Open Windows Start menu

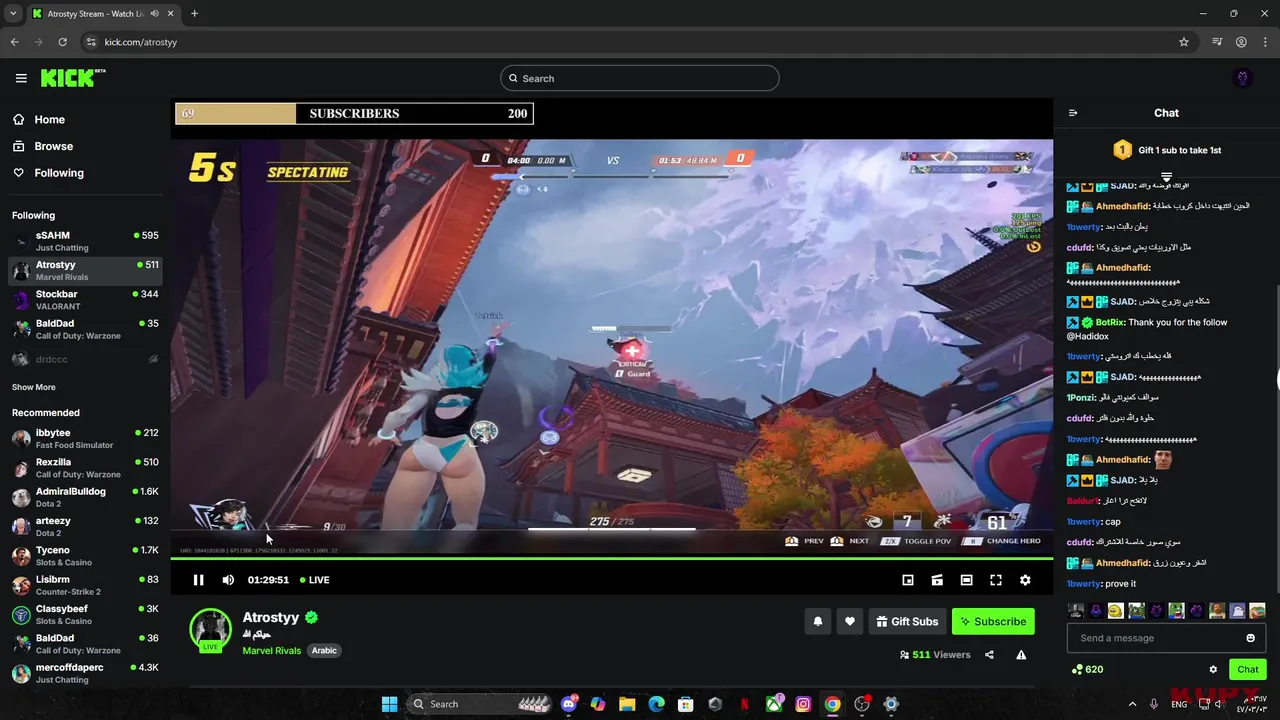point(389,704)
